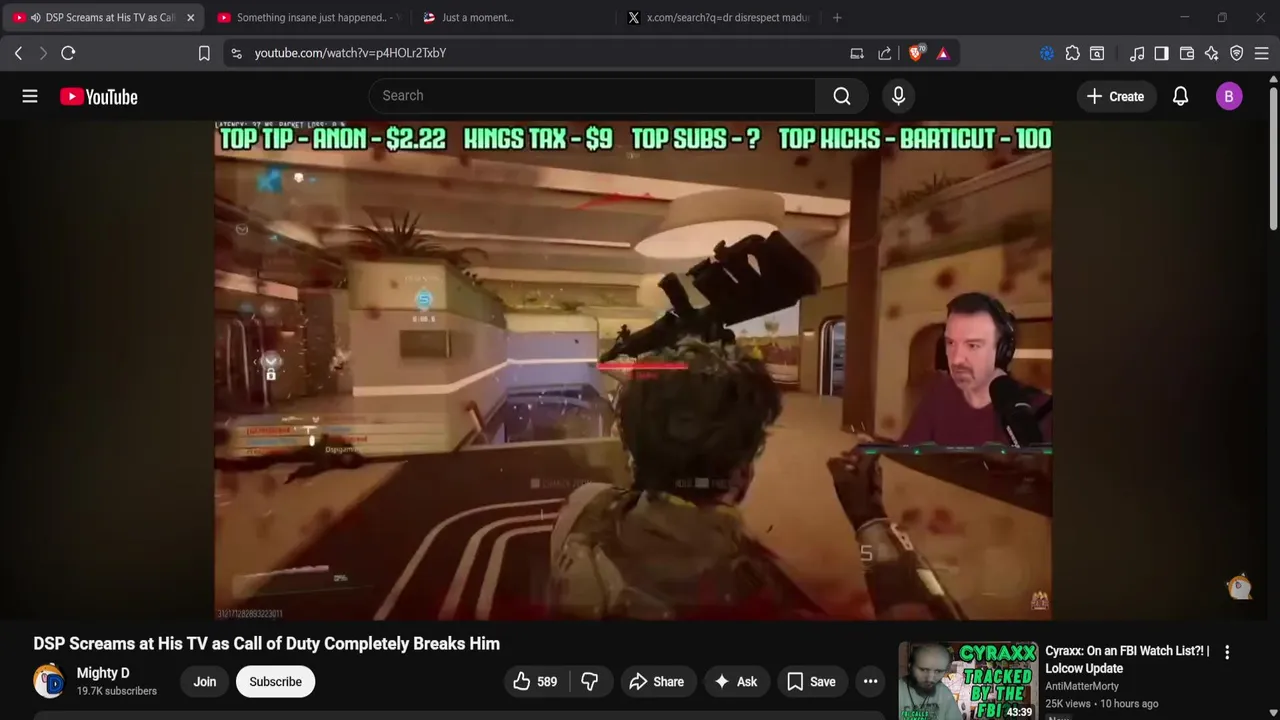
Task: Open the browser main hamburger menu
Action: point(1262,53)
